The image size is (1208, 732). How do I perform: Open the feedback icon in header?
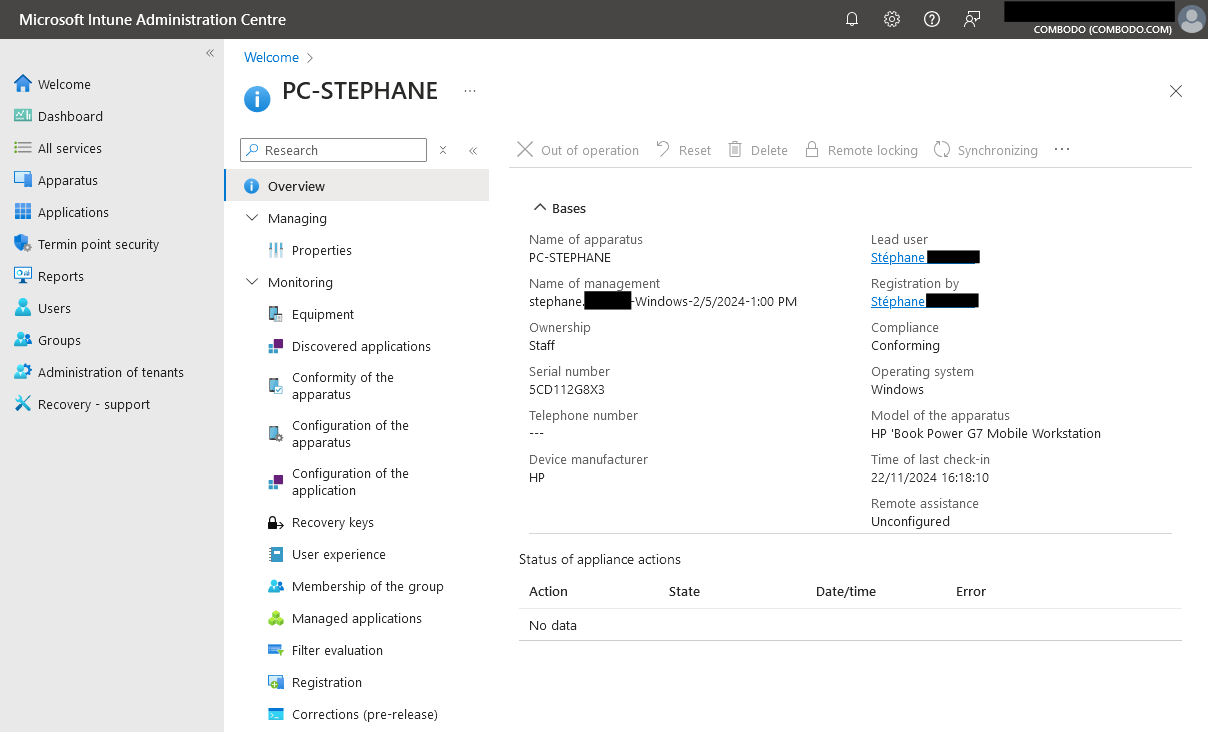[971, 19]
